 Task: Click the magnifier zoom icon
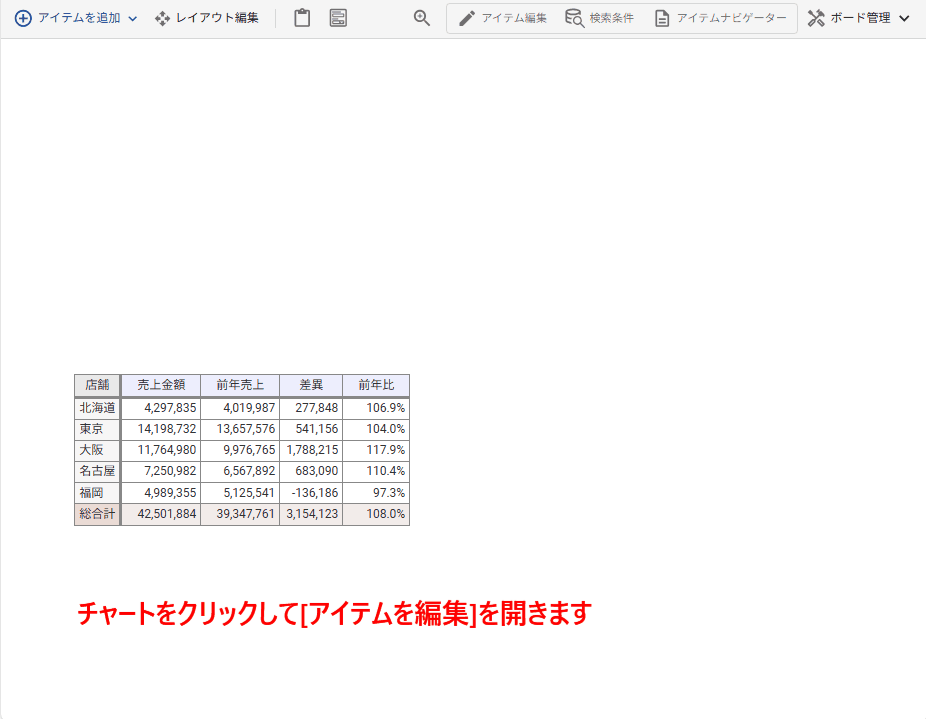[x=422, y=18]
